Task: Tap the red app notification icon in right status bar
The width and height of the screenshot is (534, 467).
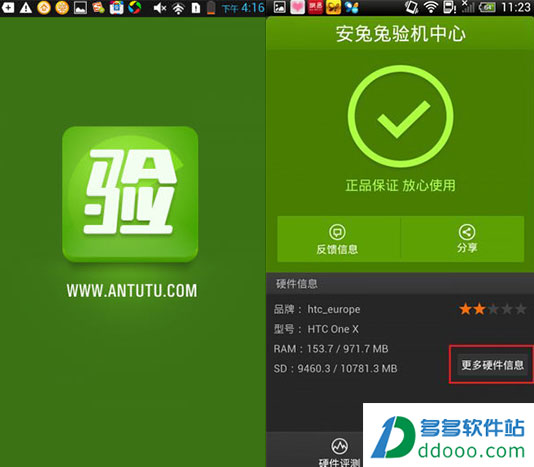Action: (315, 7)
